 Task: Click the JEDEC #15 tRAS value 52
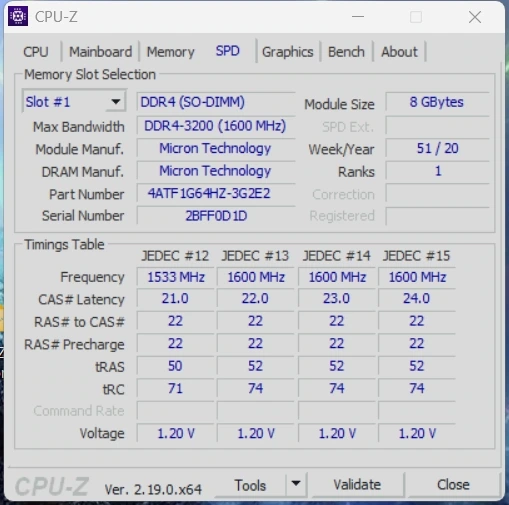(x=417, y=366)
